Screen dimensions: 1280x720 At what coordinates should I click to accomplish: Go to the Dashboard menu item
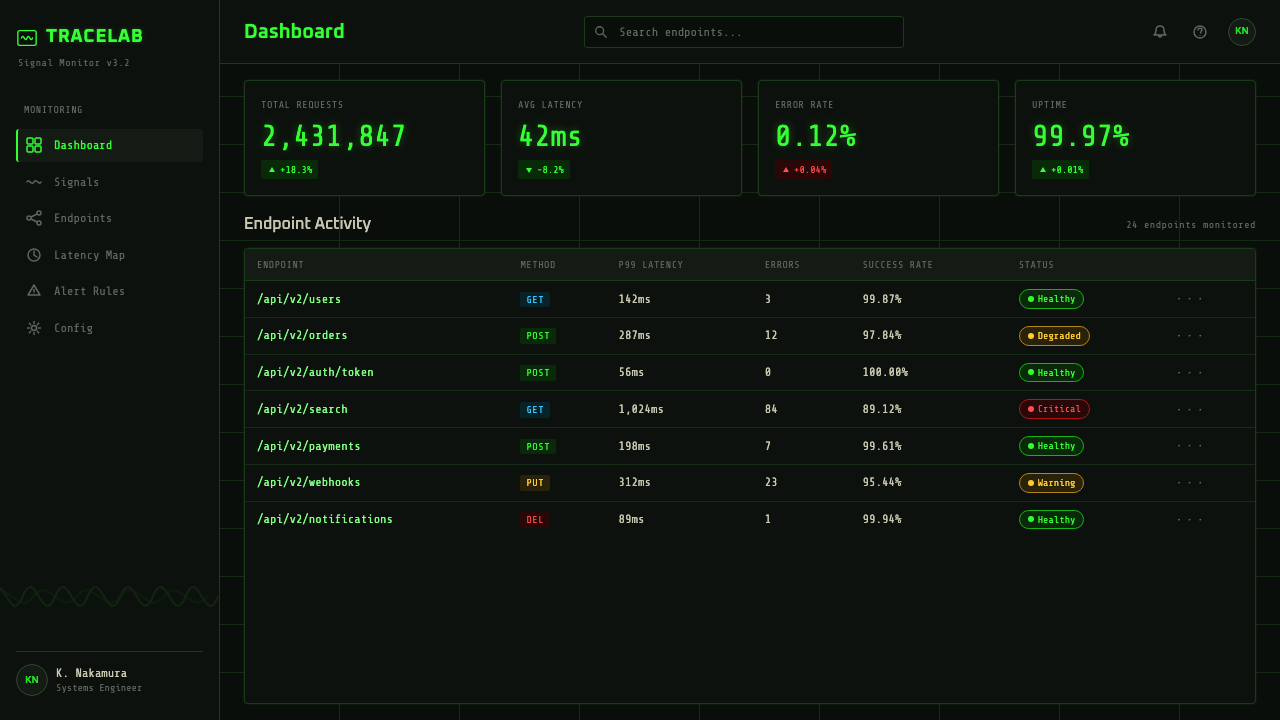pos(110,145)
